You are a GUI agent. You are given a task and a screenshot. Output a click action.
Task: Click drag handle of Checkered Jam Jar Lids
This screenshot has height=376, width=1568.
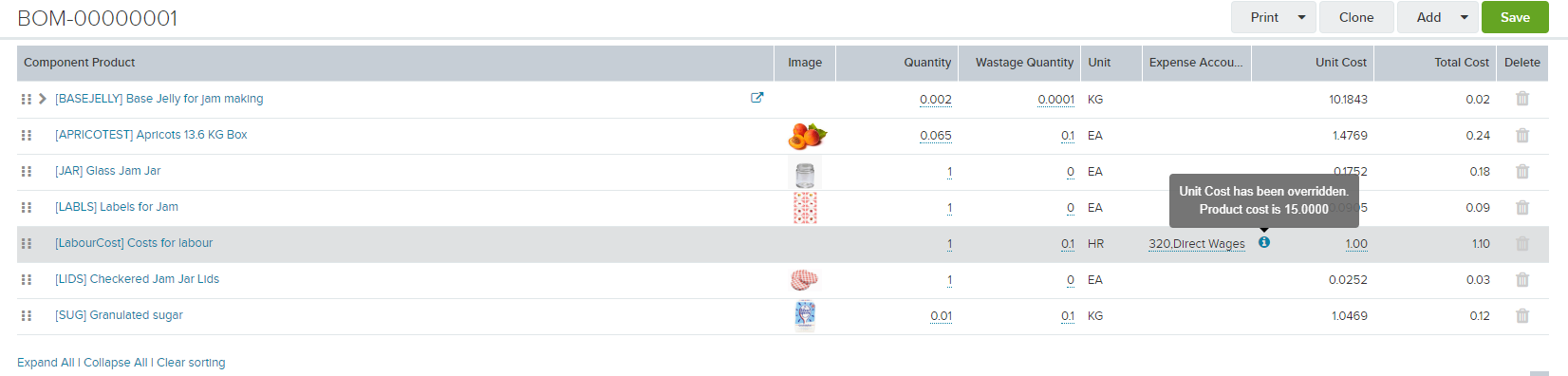click(x=27, y=279)
